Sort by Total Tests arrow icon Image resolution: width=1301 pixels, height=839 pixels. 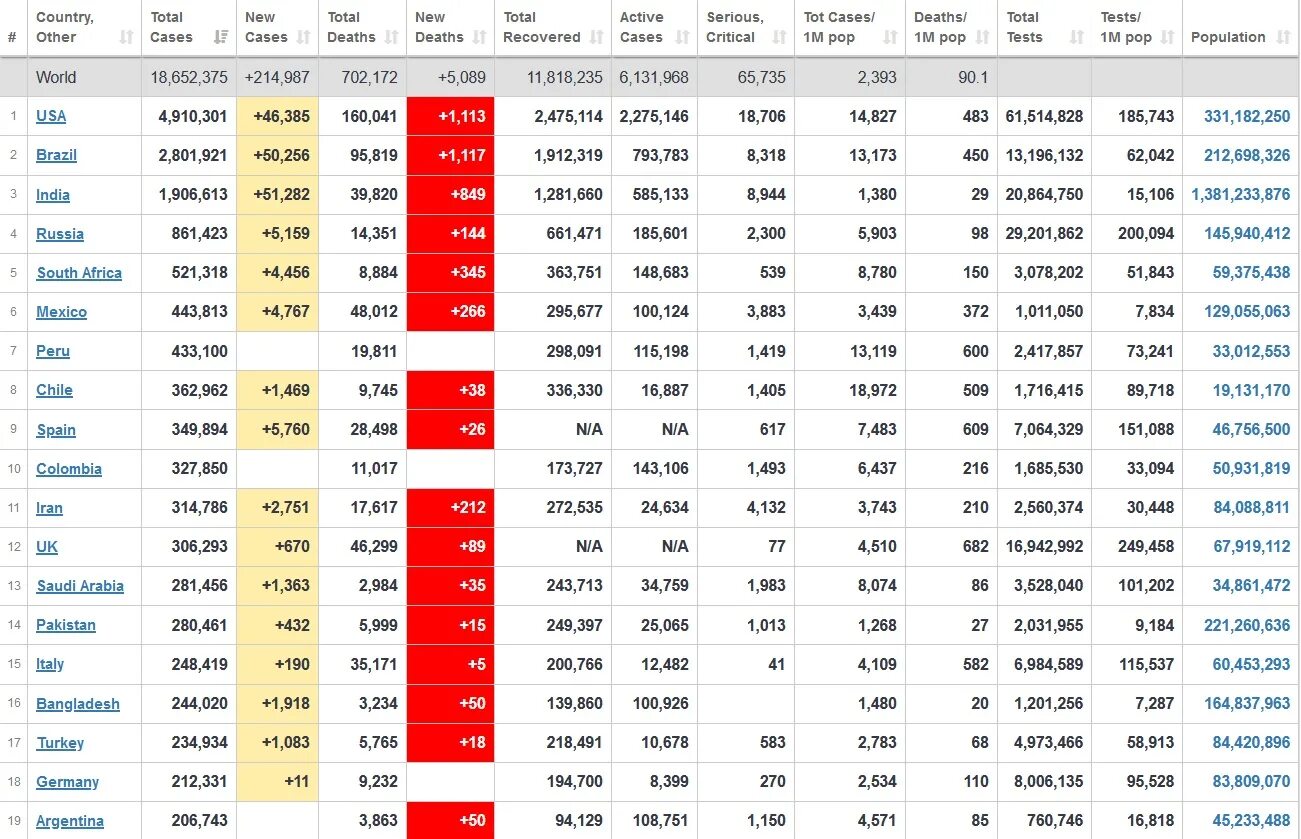(x=1076, y=38)
